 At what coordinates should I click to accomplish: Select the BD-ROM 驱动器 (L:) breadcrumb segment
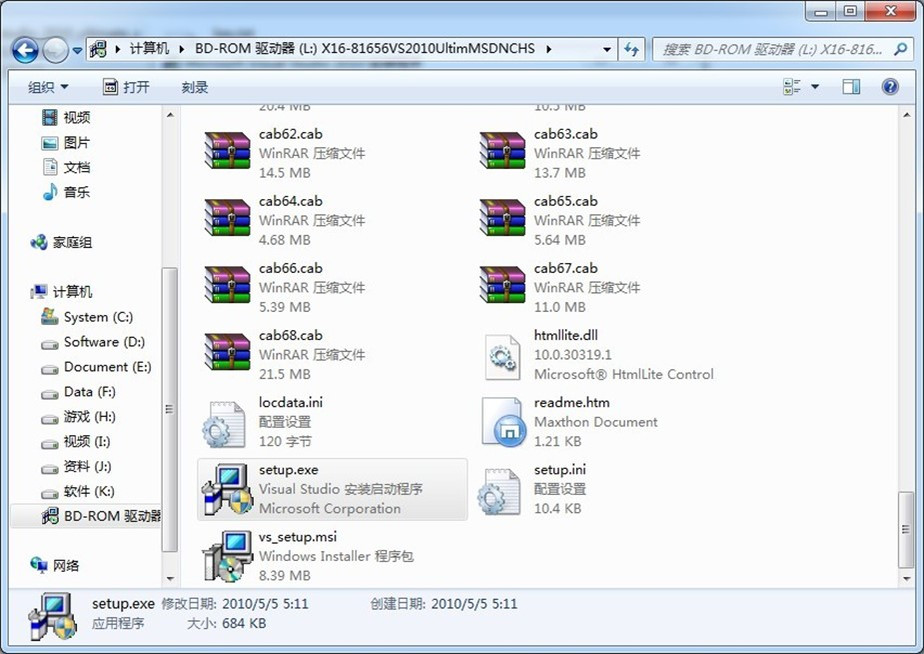tap(365, 49)
